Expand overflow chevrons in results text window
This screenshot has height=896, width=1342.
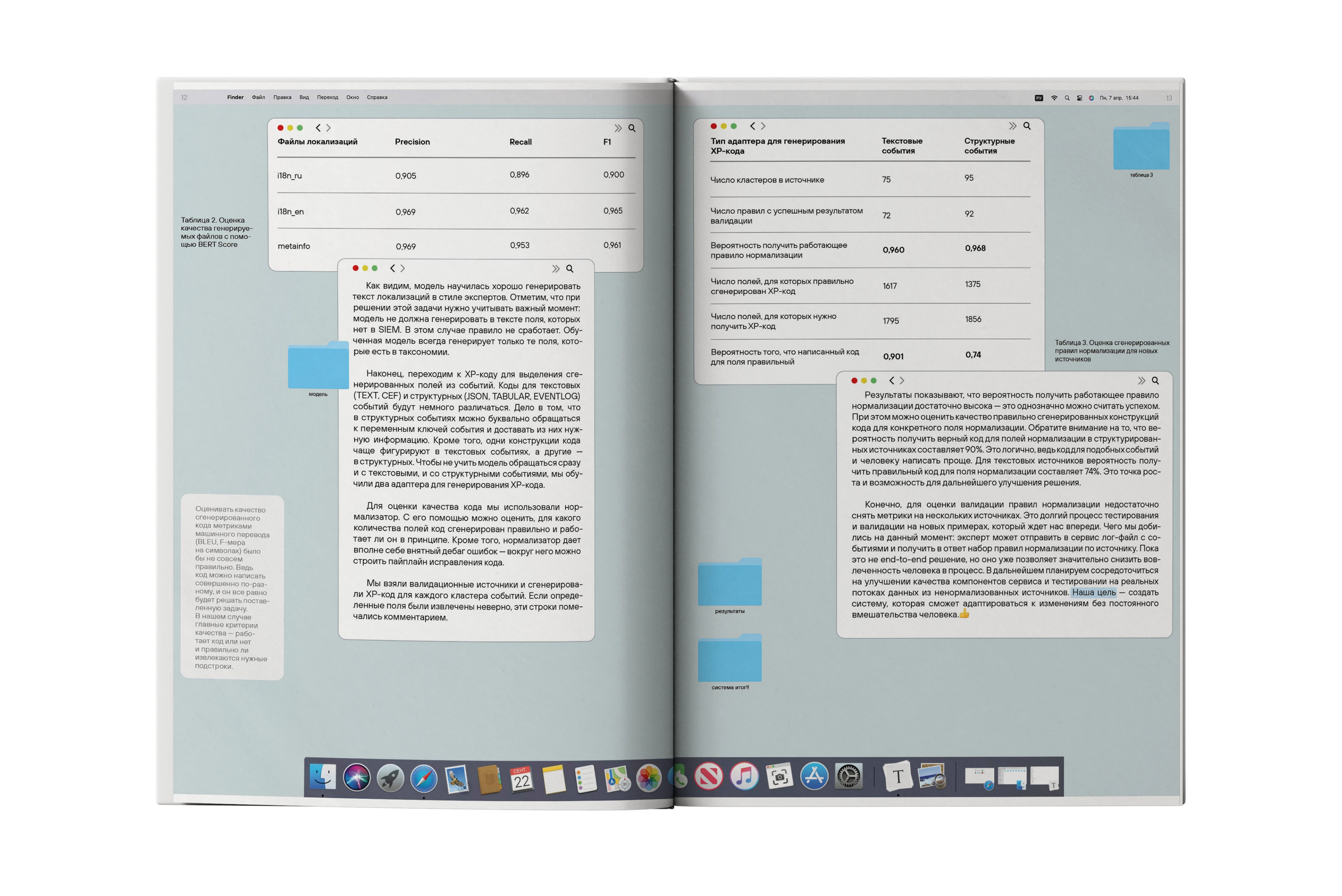pos(1142,381)
